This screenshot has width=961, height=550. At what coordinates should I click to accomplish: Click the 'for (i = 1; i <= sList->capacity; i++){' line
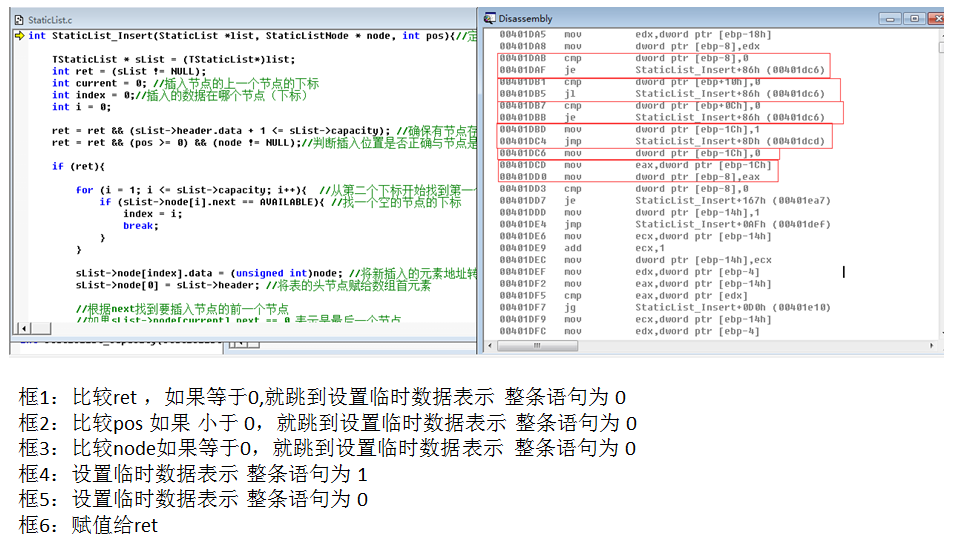(x=191, y=190)
